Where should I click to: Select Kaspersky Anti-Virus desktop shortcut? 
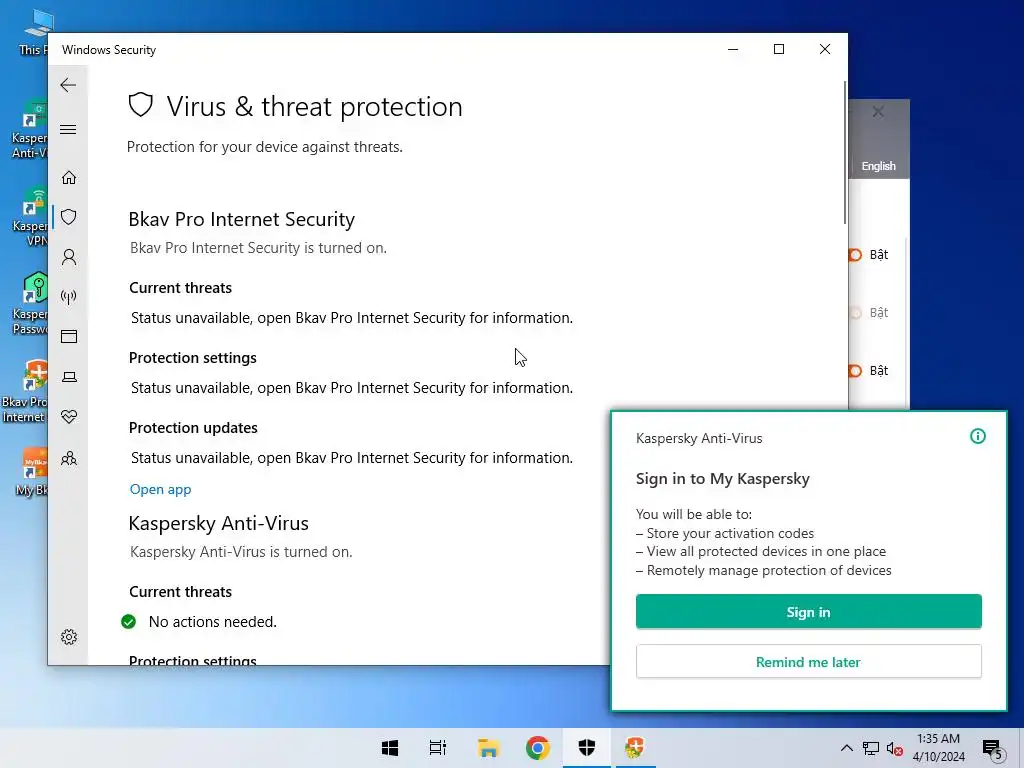30,129
